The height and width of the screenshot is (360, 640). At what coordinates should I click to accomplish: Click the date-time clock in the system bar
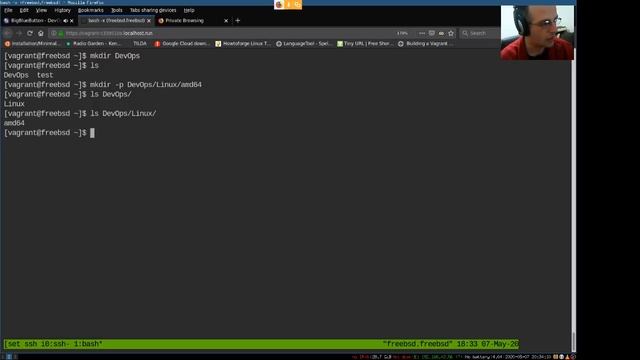[528, 357]
